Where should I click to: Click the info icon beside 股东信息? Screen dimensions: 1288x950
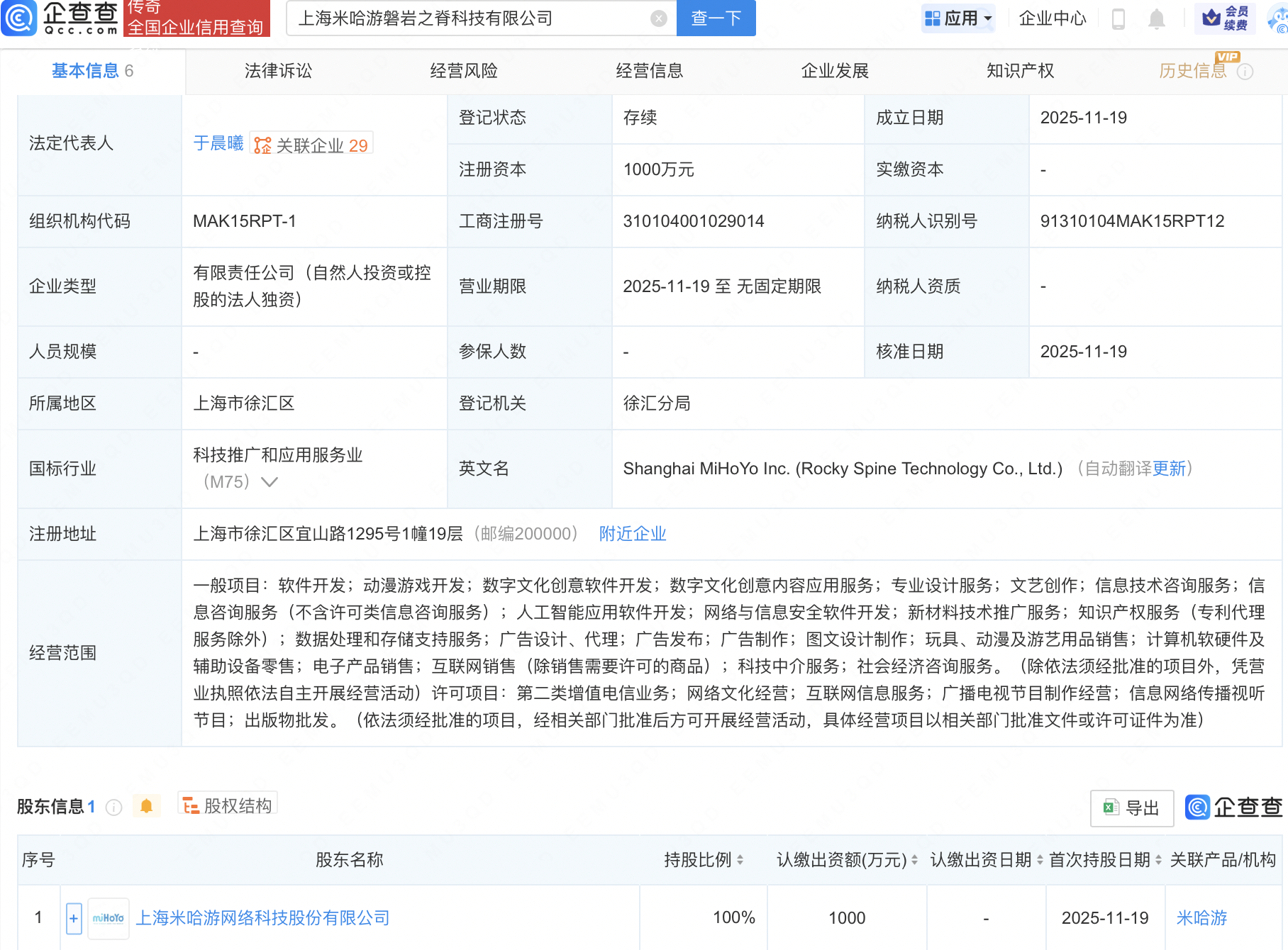[114, 807]
